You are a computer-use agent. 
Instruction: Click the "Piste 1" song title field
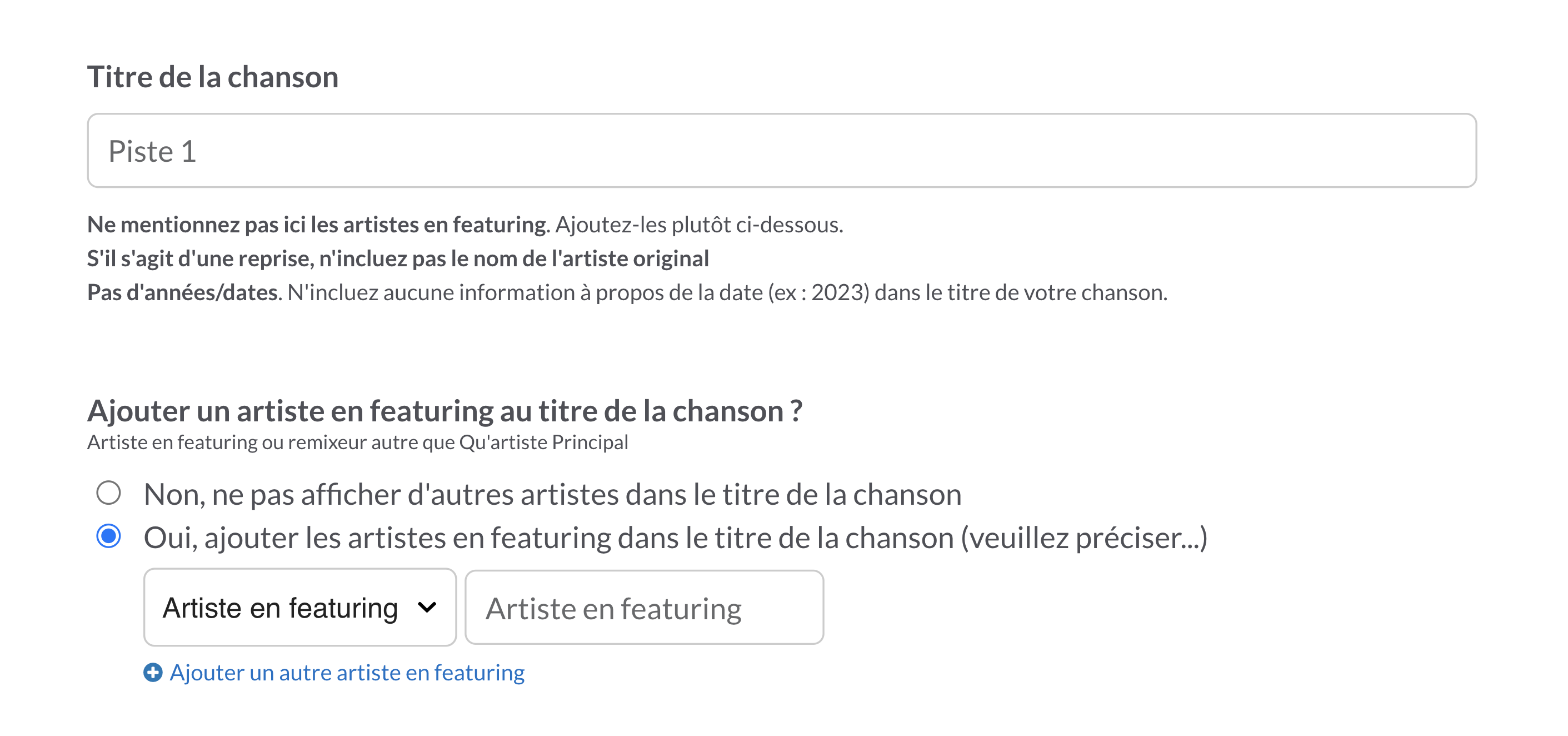[x=782, y=150]
